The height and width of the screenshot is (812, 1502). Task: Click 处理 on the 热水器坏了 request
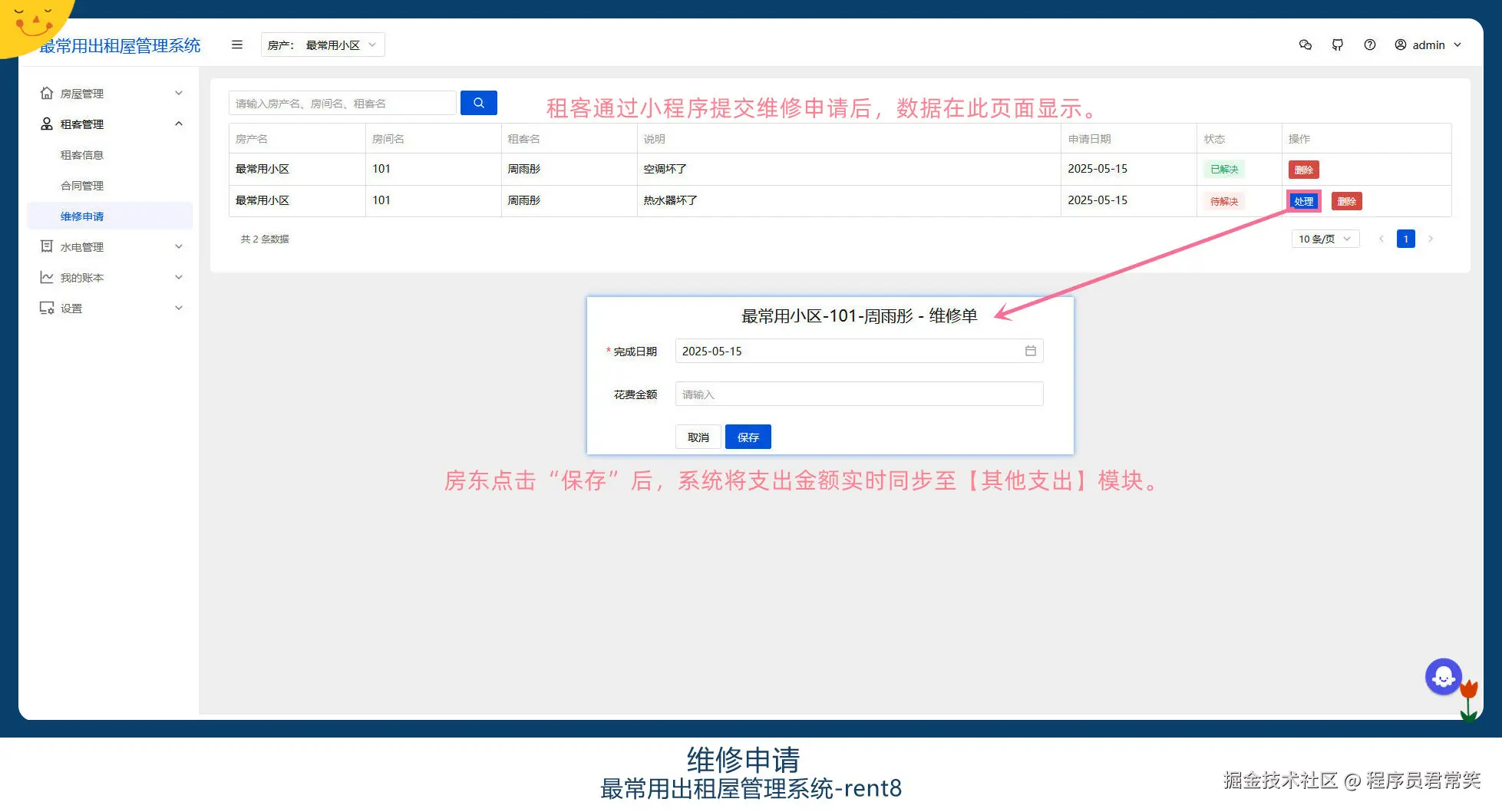(1303, 201)
